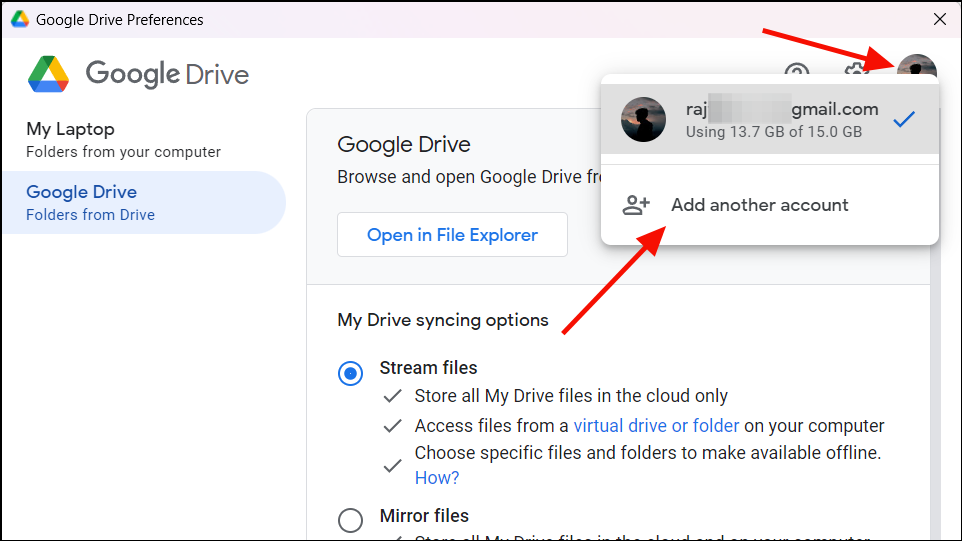Click the vertical scrollbar at right
This screenshot has height=541, width=962.
tap(936, 393)
